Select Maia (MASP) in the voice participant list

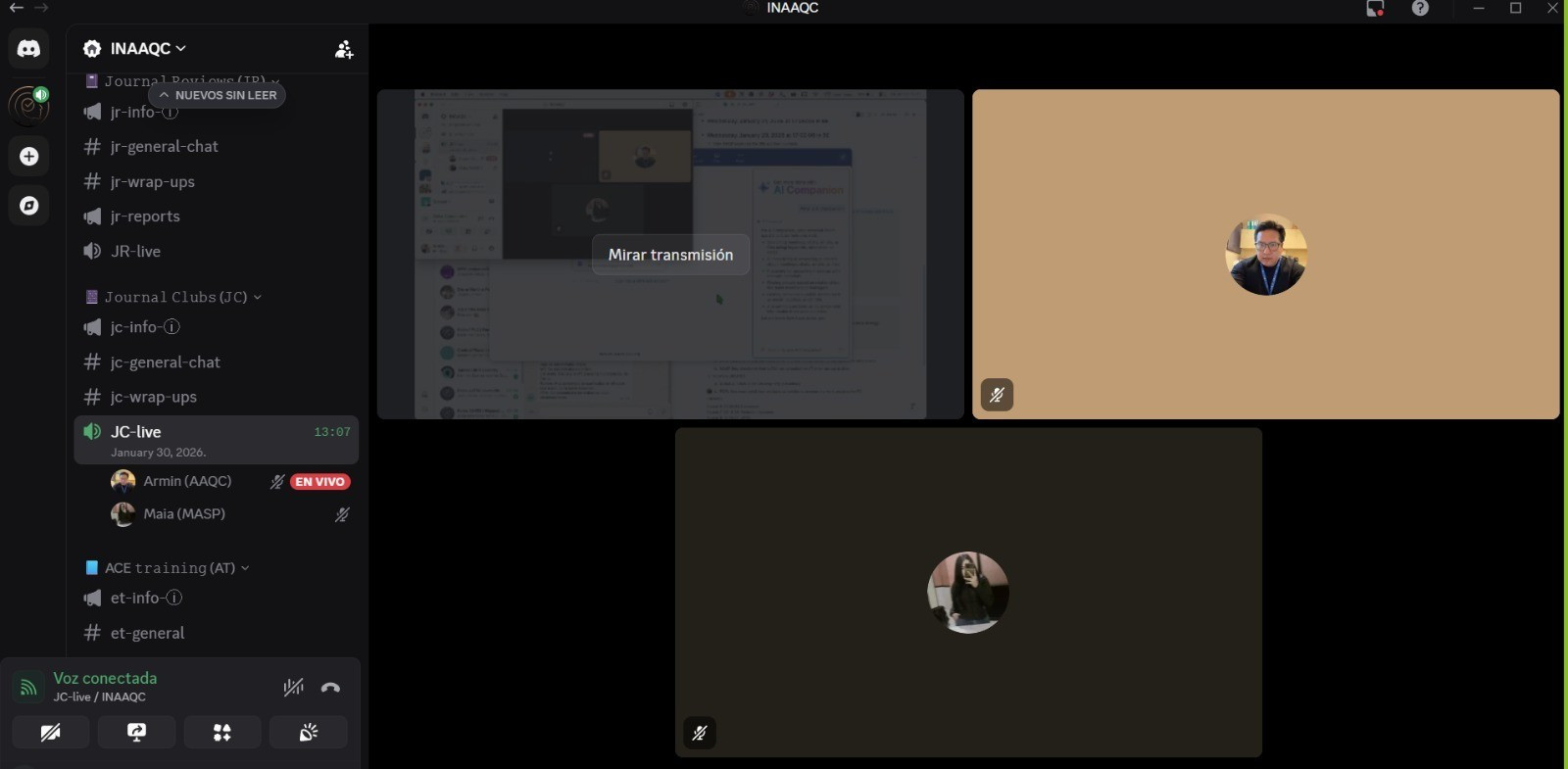pos(184,514)
